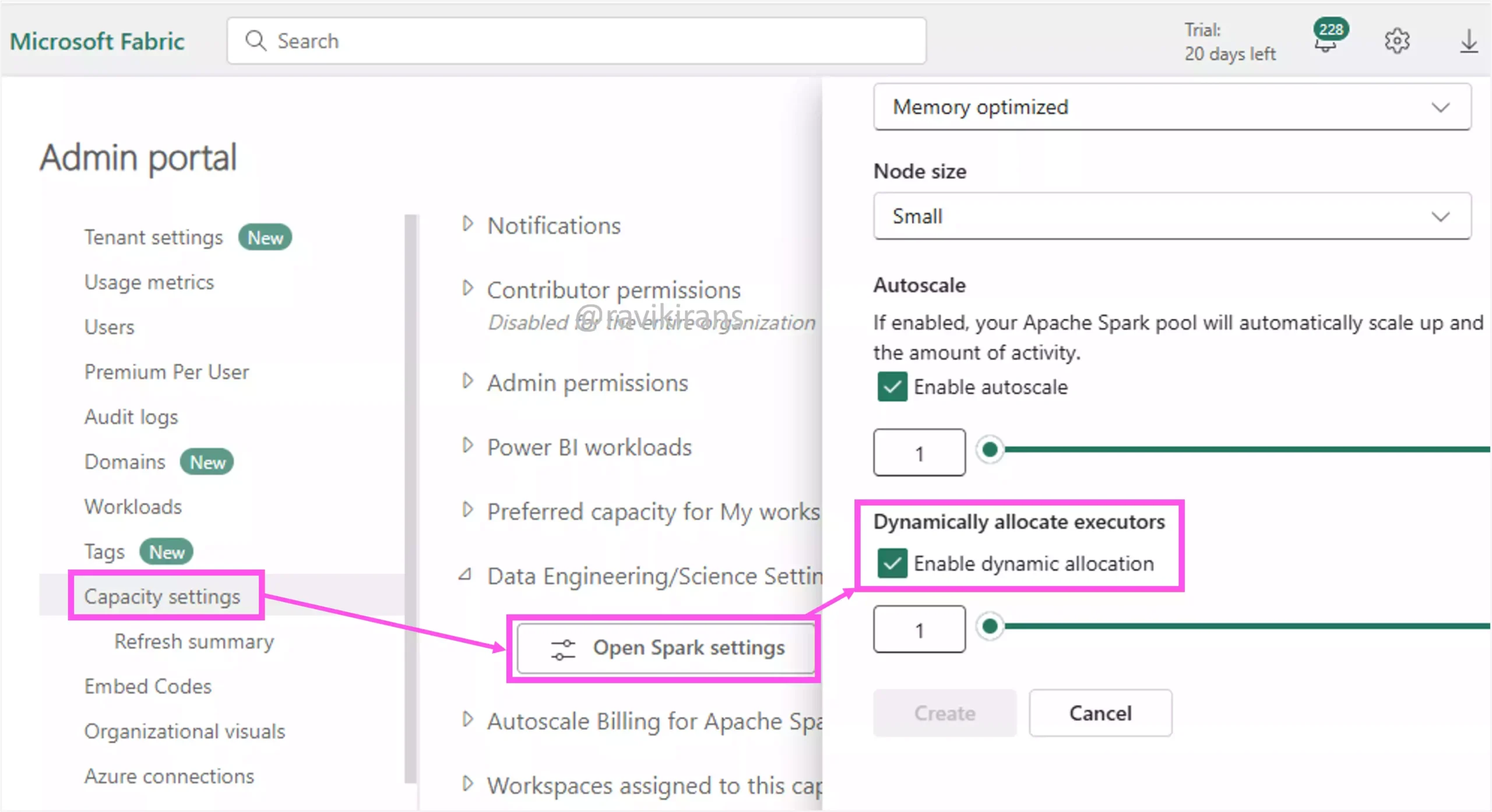Open Refresh summary sub-item
The width and height of the screenshot is (1492, 812).
click(194, 641)
